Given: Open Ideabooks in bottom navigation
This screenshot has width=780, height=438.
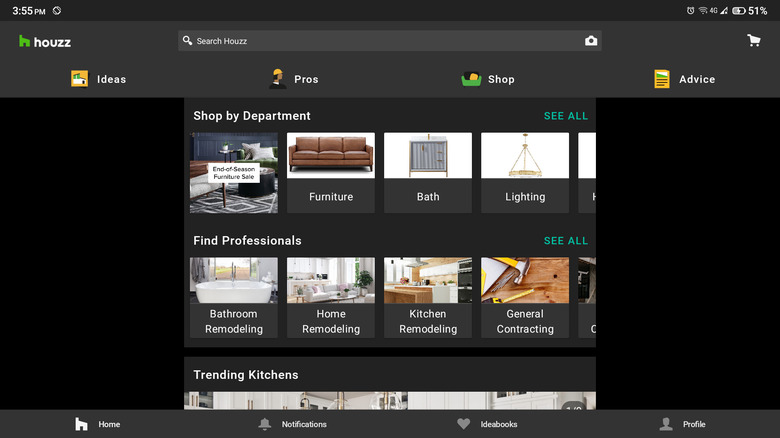Looking at the screenshot, I should [499, 424].
